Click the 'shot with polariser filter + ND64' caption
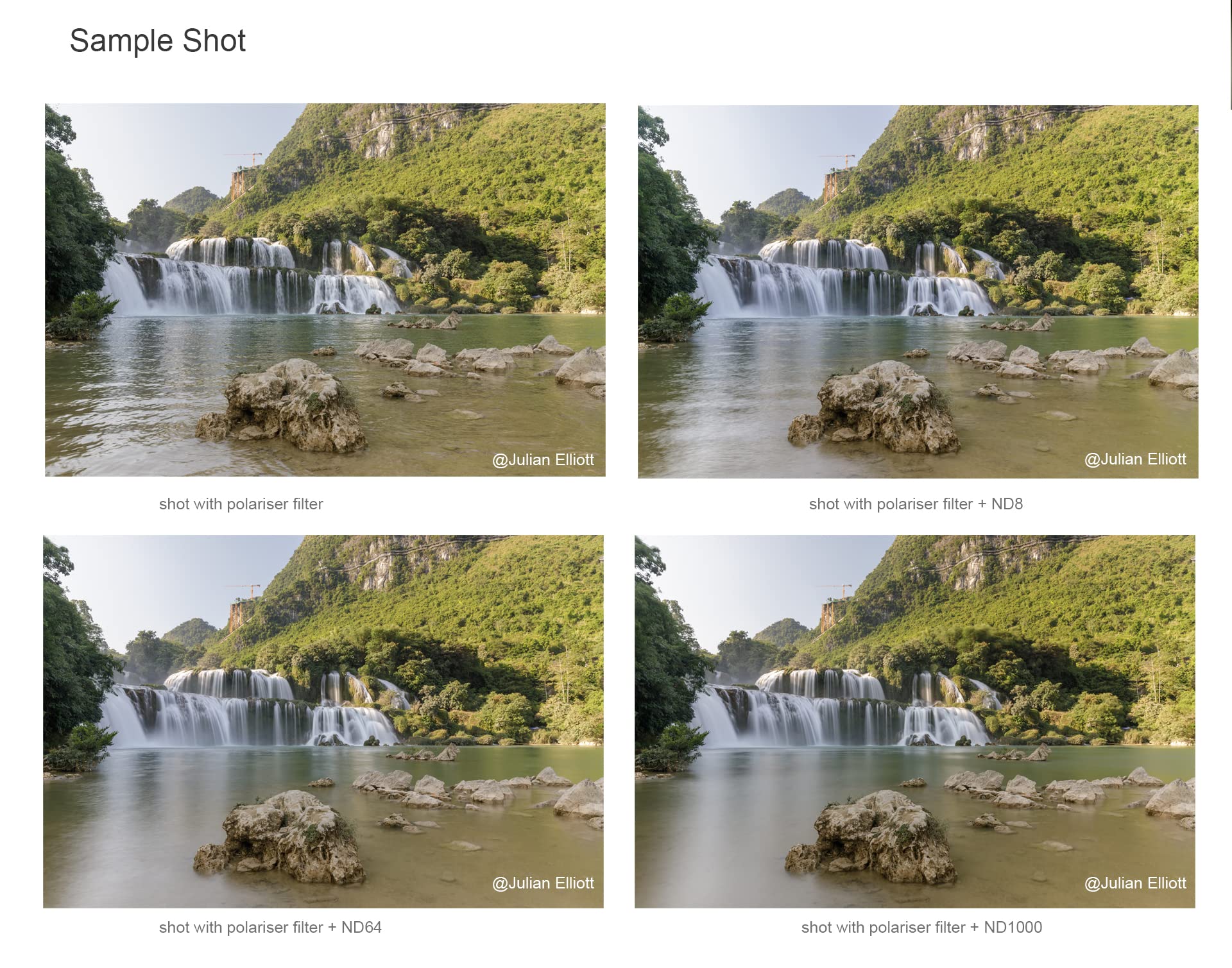 (270, 928)
